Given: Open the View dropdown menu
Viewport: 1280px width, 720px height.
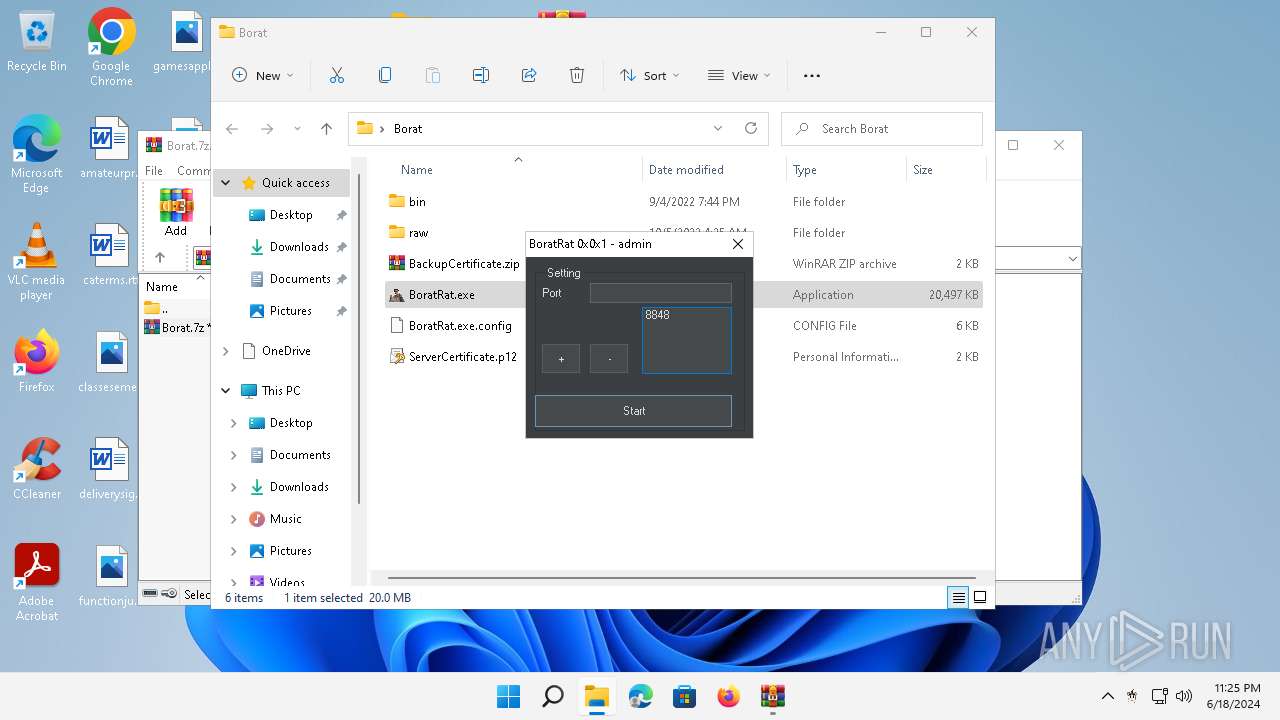Looking at the screenshot, I should pos(739,75).
